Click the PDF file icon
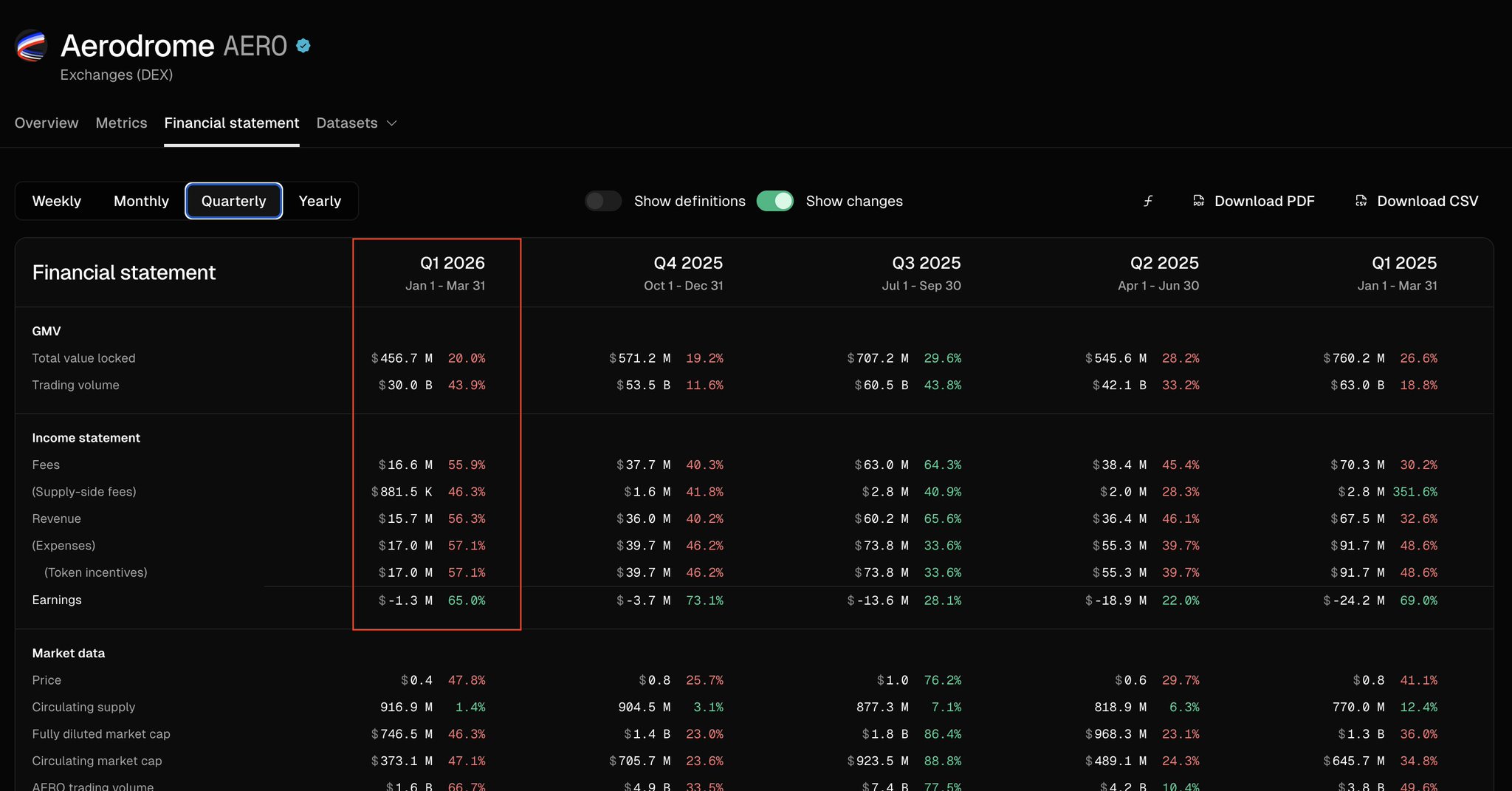 click(1198, 201)
